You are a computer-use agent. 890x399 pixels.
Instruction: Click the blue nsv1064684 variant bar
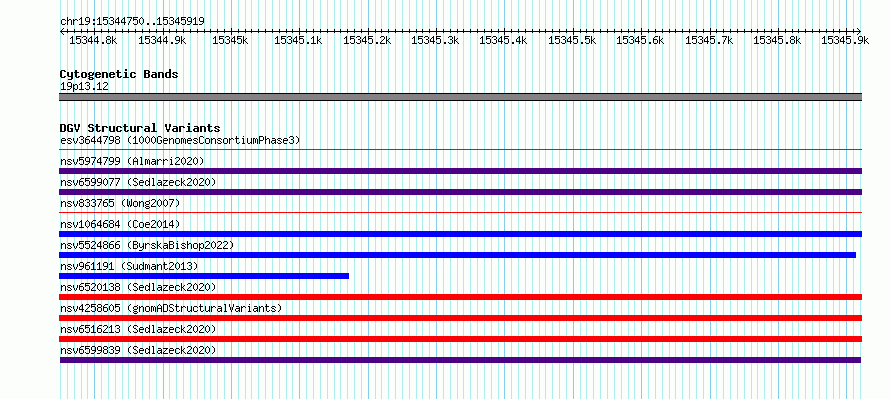pyautogui.click(x=460, y=234)
